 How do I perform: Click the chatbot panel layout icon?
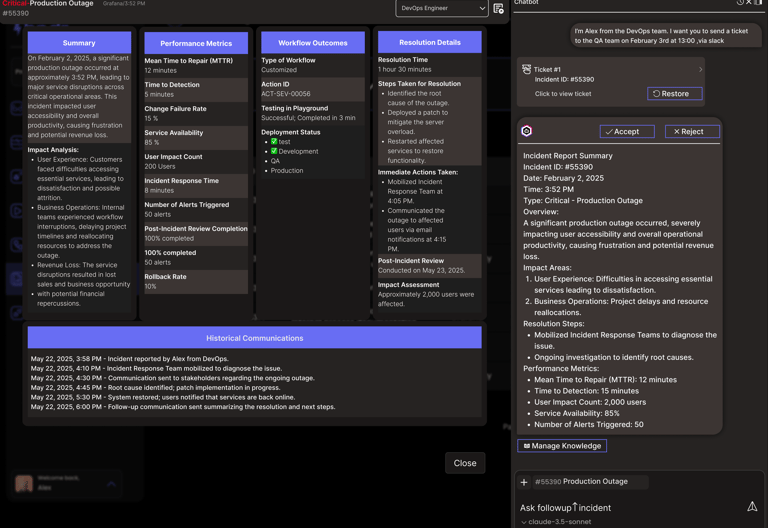click(x=757, y=2)
